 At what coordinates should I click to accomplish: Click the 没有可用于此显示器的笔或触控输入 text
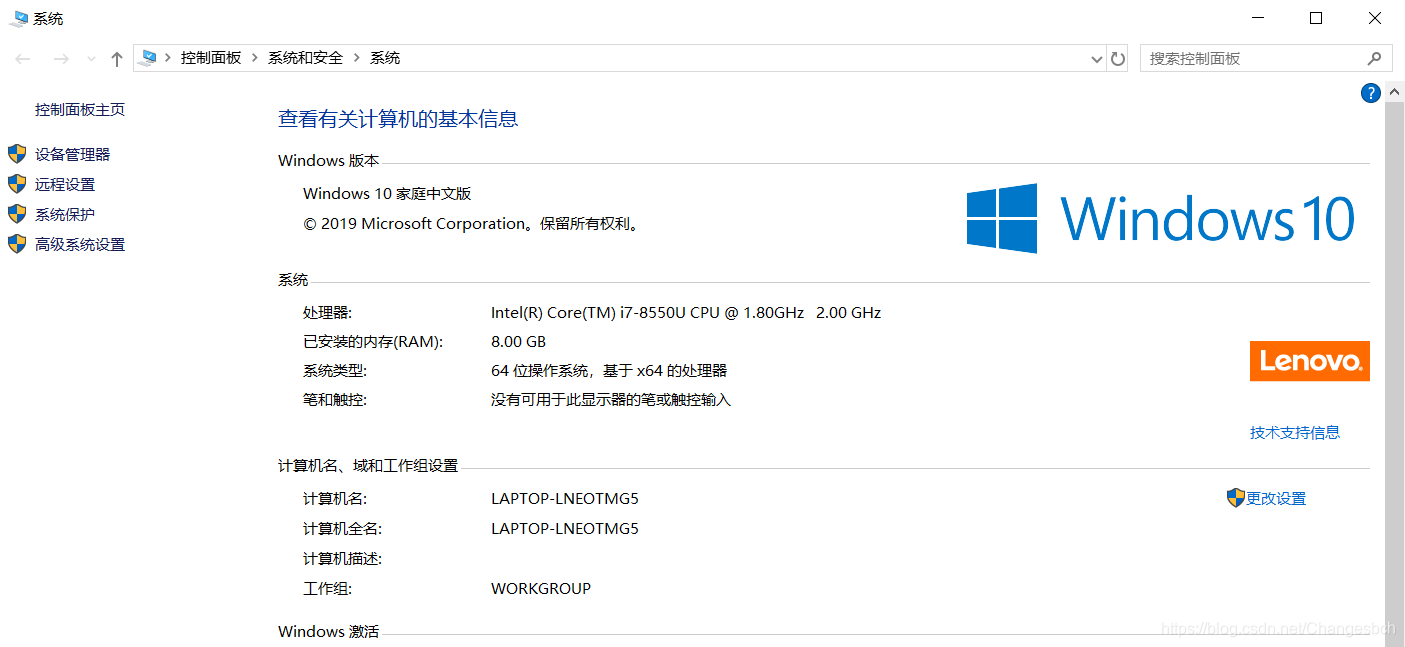pyautogui.click(x=611, y=400)
